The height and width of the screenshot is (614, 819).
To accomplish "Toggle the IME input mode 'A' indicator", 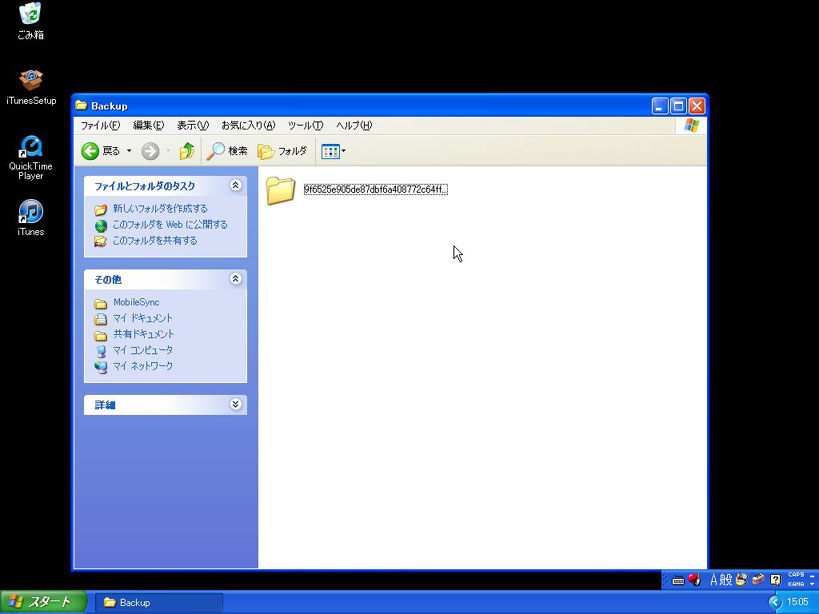I will click(713, 580).
